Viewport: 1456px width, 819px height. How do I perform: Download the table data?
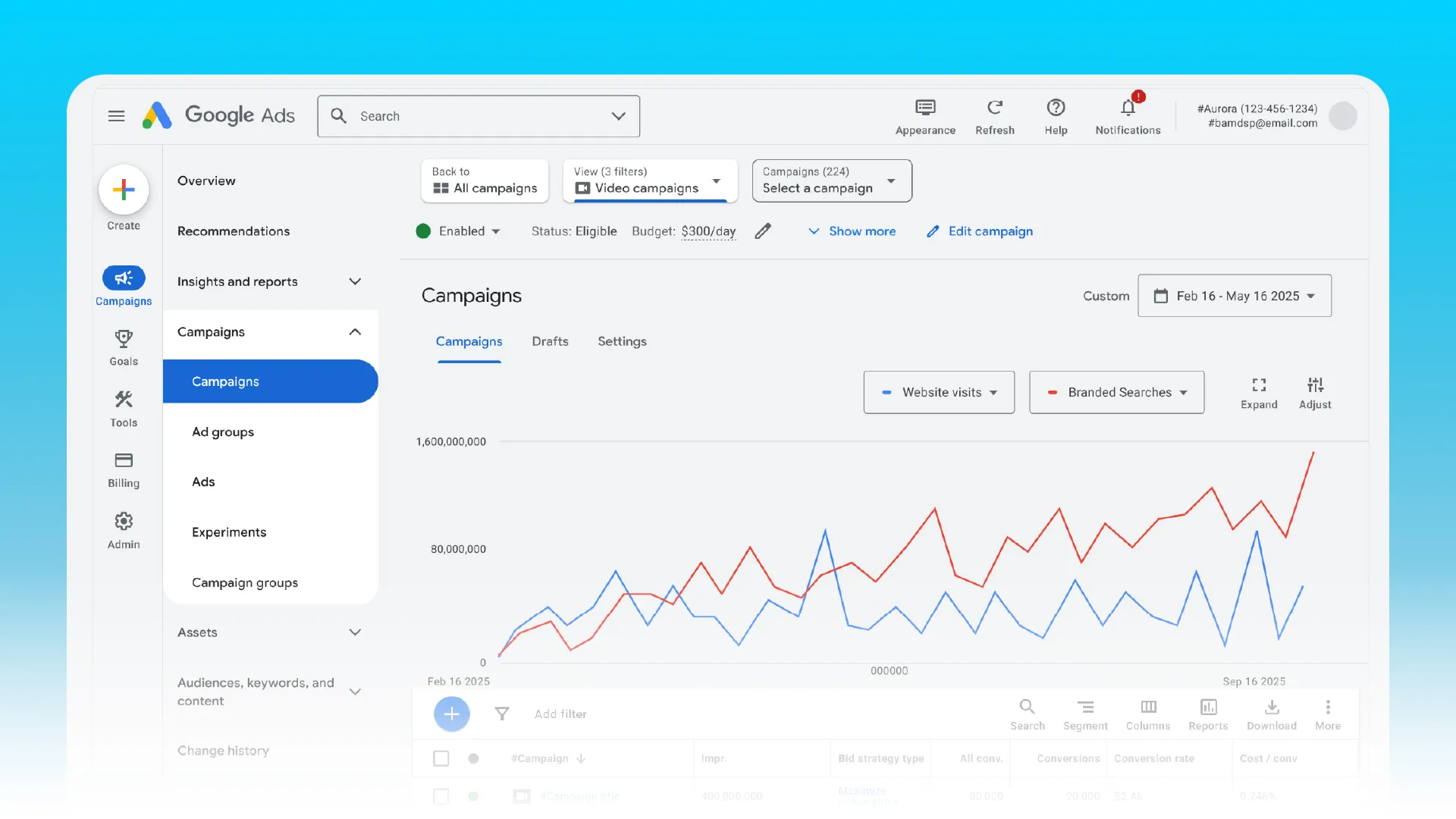click(x=1272, y=714)
